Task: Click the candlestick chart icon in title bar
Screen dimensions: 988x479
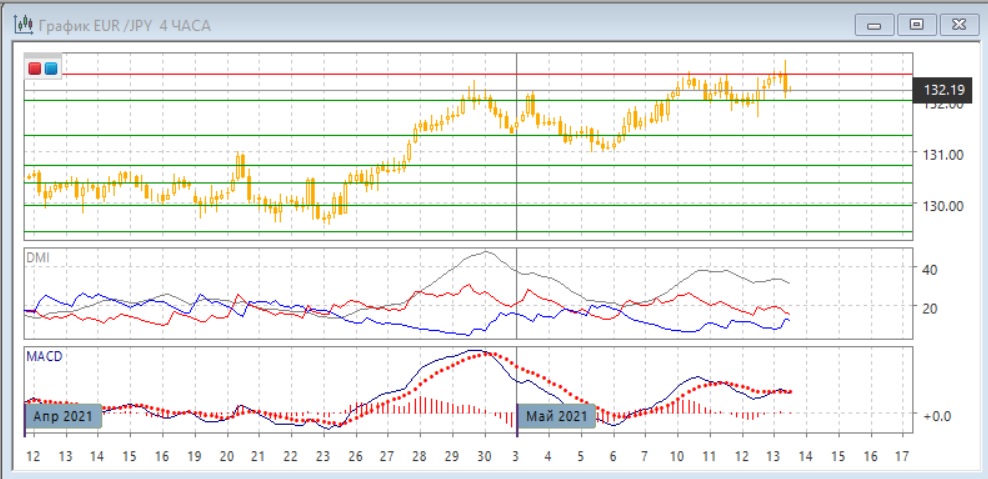Action: [22, 25]
